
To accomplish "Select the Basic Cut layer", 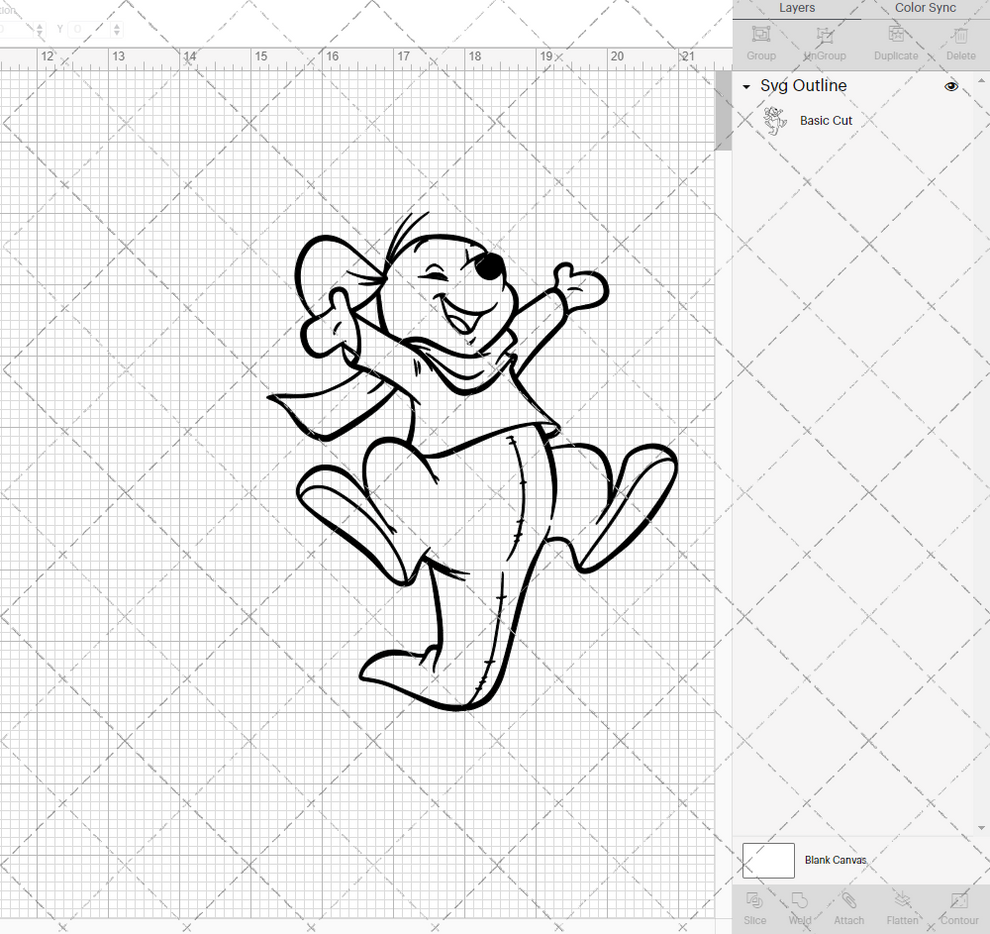I will pos(826,120).
